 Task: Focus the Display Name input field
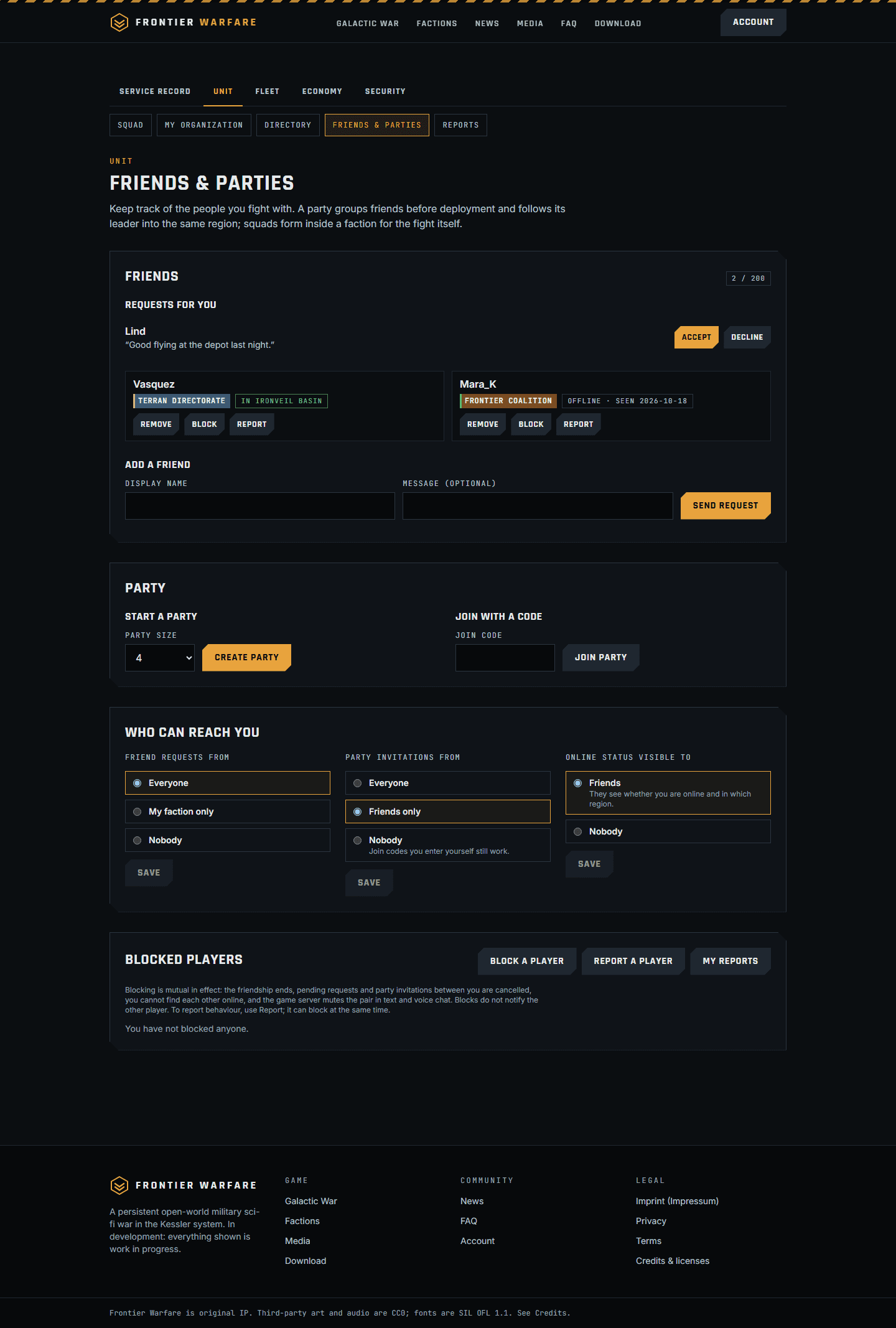tap(260, 506)
